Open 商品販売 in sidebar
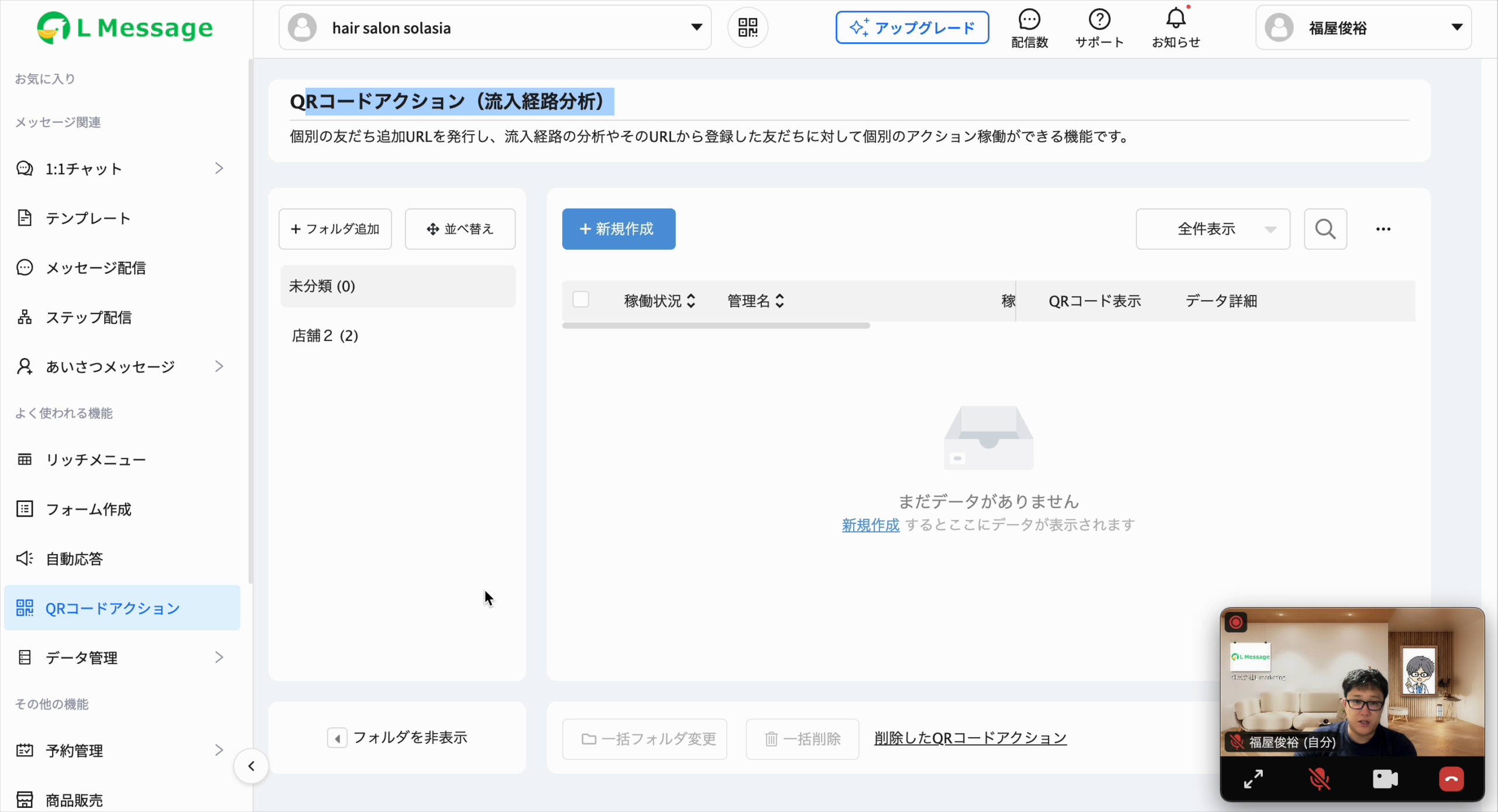 pyautogui.click(x=122, y=799)
